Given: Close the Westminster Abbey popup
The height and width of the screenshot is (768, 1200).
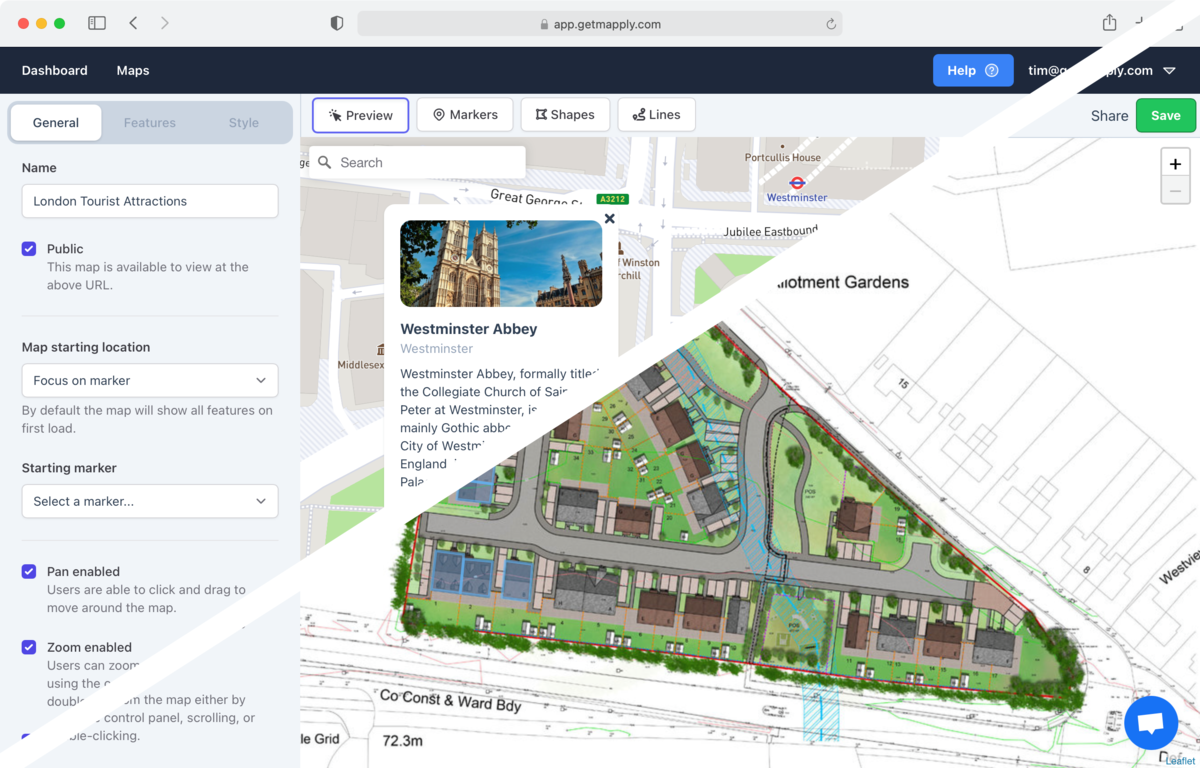Looking at the screenshot, I should pyautogui.click(x=609, y=218).
